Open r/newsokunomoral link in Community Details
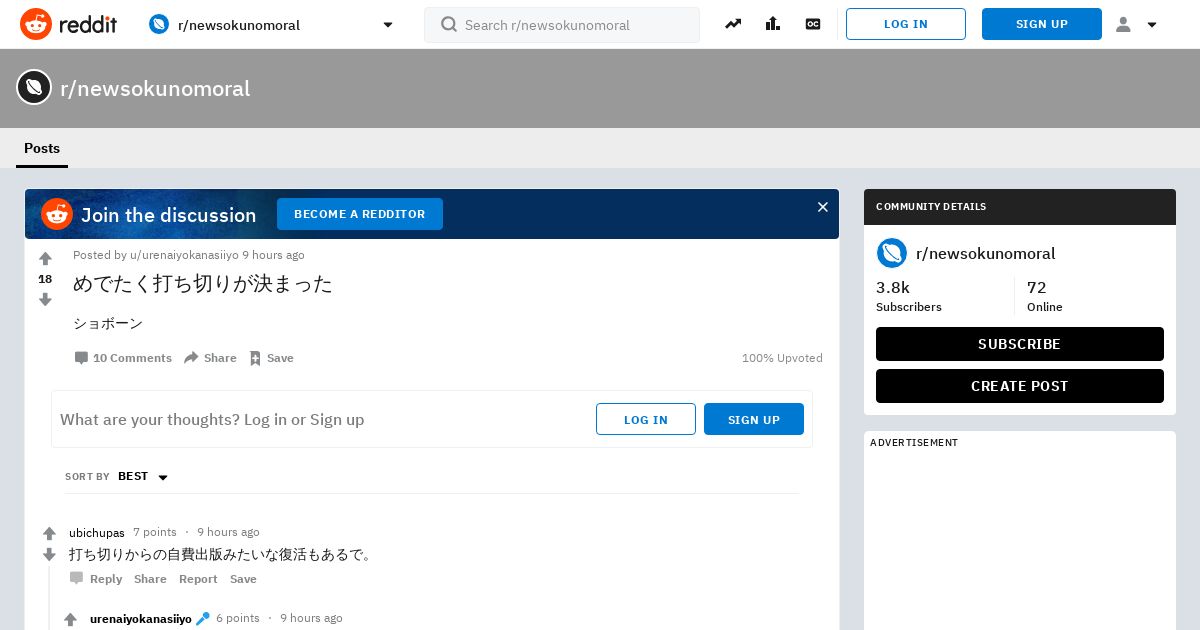 pos(986,254)
